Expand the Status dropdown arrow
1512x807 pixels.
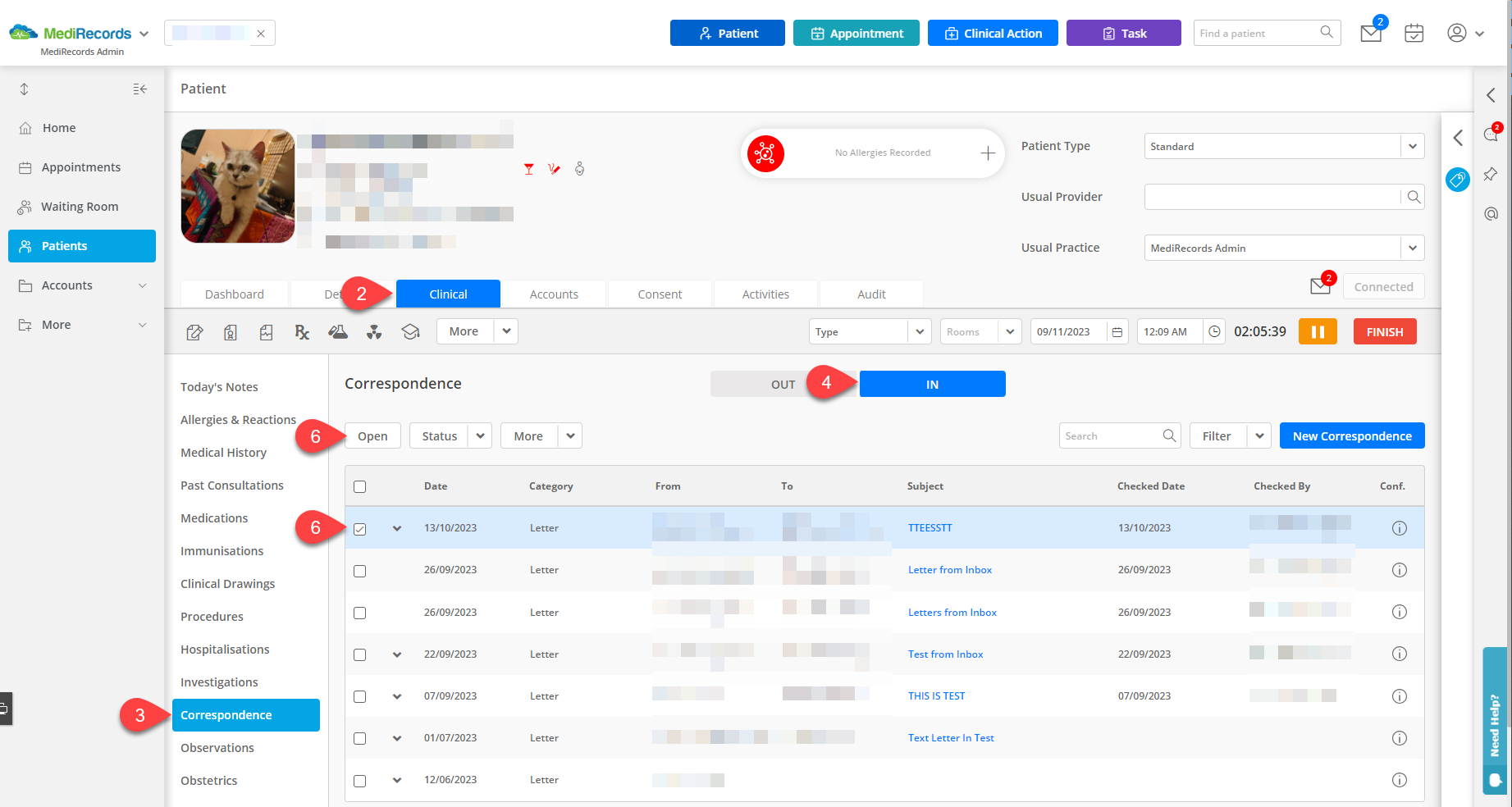tap(480, 436)
